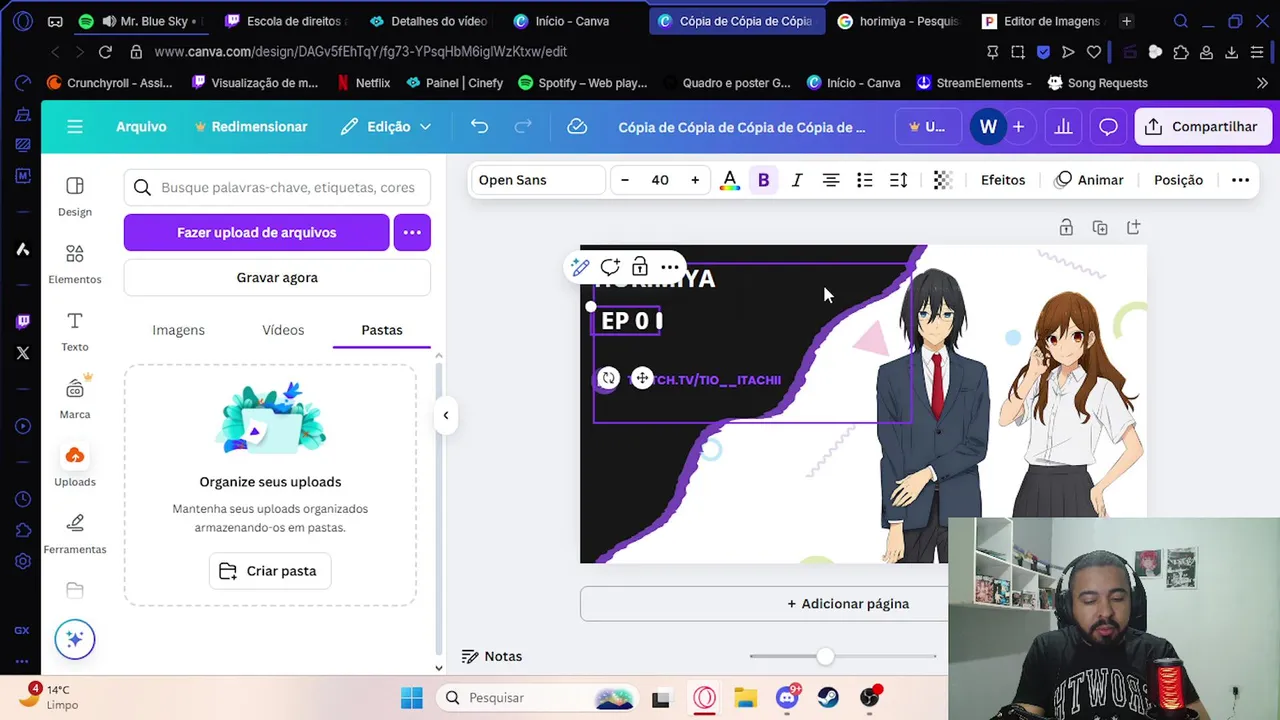This screenshot has height=720, width=1280.
Task: Reload the browser page
Action: (105, 52)
